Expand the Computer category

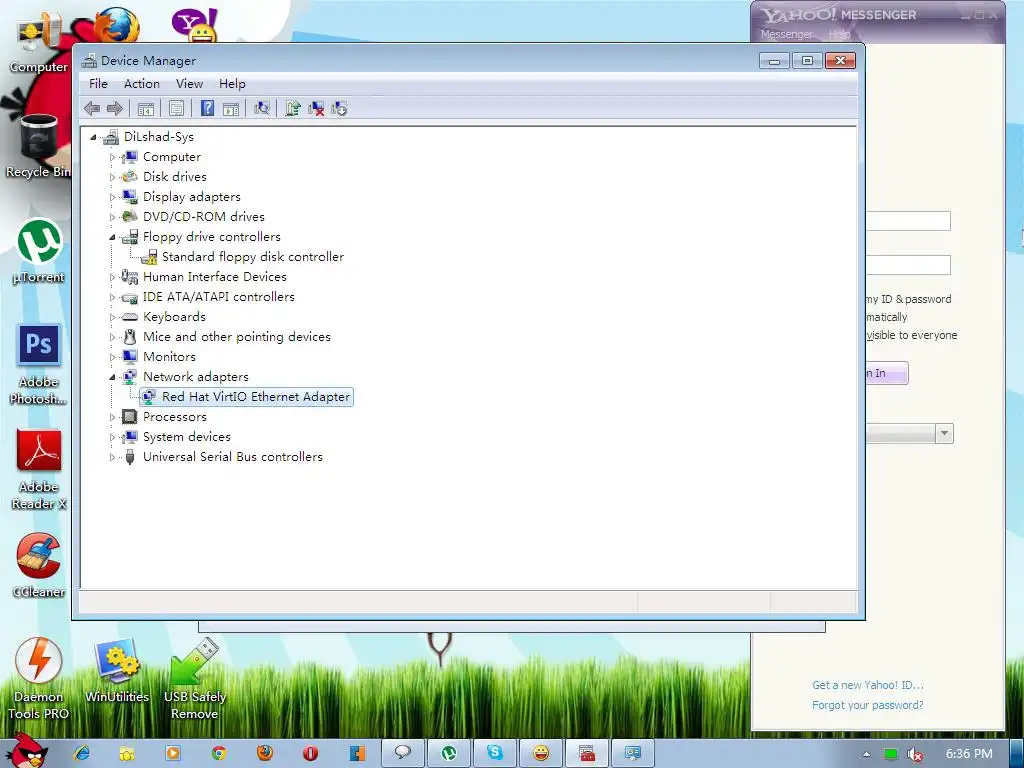pos(112,157)
